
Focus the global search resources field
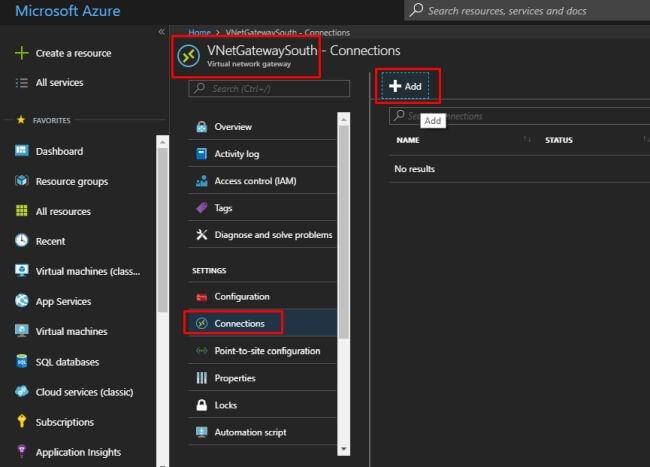coord(527,10)
